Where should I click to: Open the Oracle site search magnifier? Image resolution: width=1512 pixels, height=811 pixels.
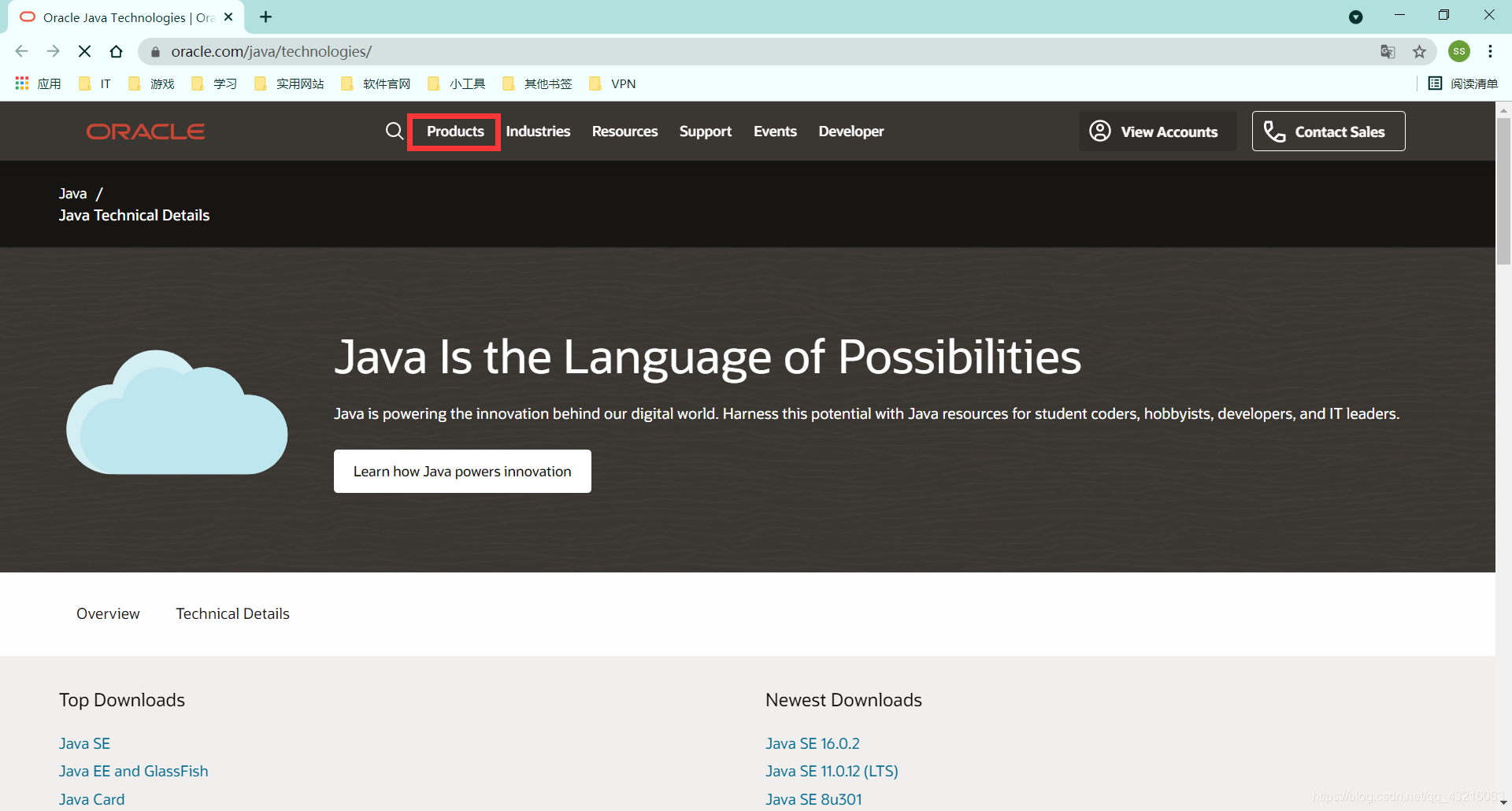[x=394, y=131]
